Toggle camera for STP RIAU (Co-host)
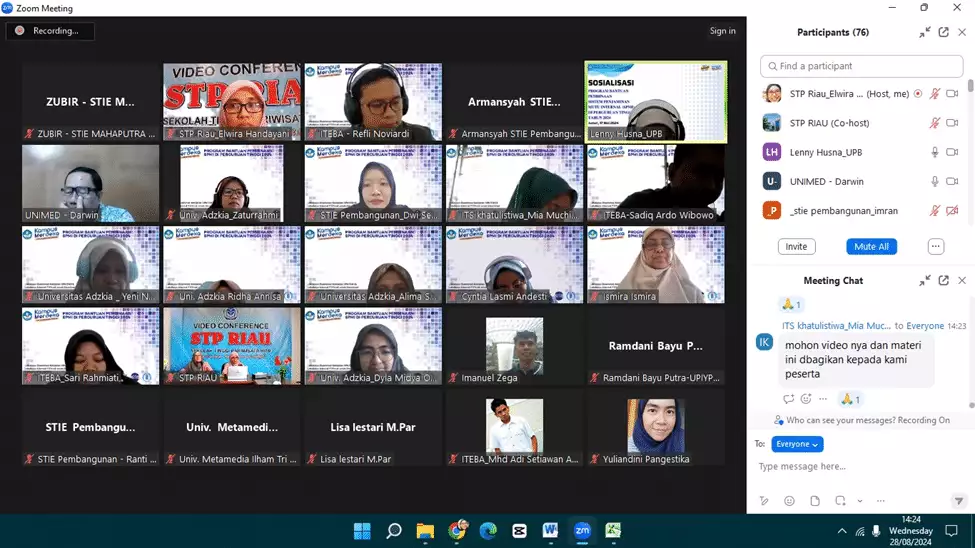Viewport: 975px width, 548px height. tap(952, 123)
